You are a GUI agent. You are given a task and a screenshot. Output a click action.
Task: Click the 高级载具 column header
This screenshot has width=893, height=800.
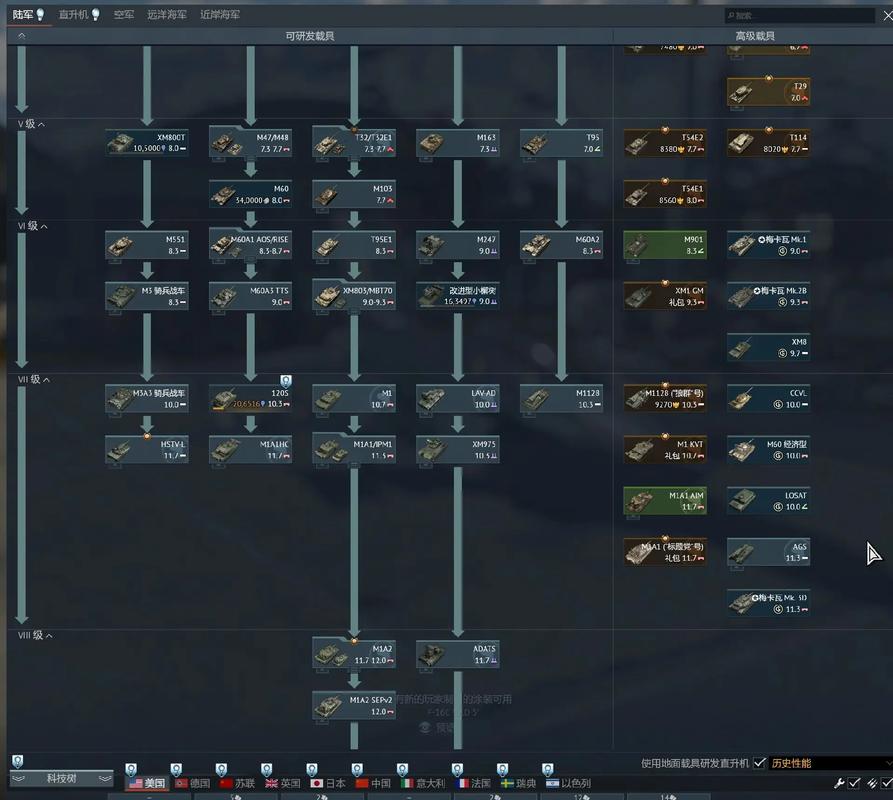tap(755, 36)
